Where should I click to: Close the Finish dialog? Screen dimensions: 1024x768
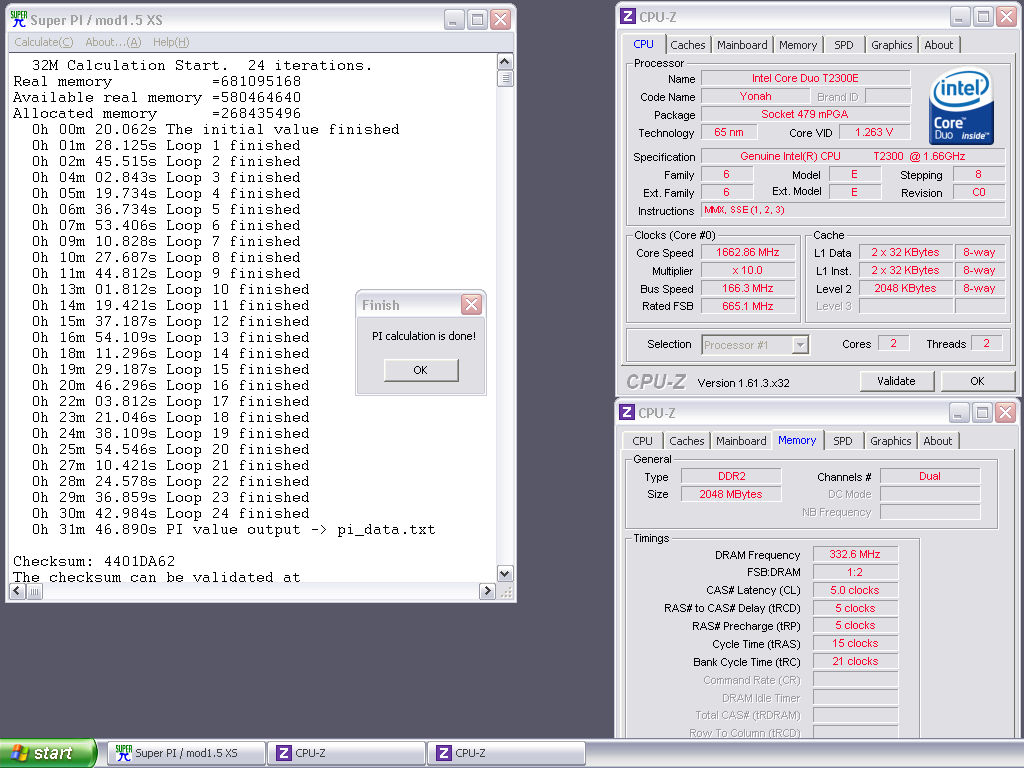coord(471,304)
